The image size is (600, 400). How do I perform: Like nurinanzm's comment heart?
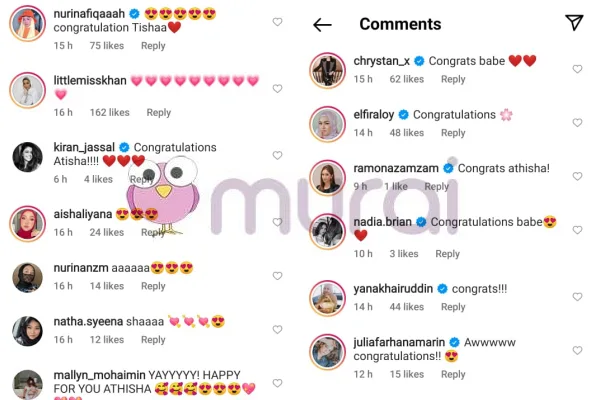277,276
